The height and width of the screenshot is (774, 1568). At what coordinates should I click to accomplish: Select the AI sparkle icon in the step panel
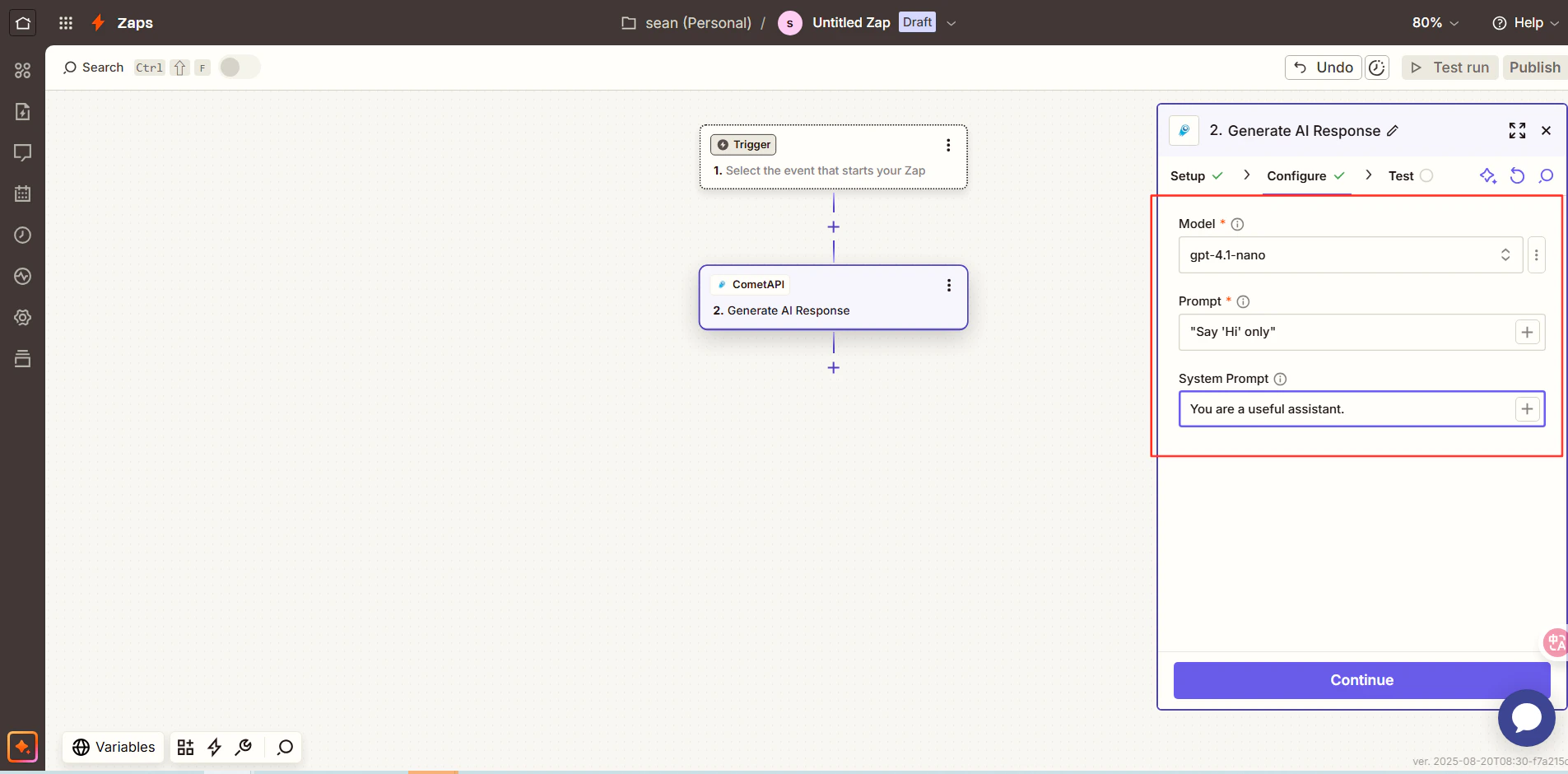[1487, 175]
